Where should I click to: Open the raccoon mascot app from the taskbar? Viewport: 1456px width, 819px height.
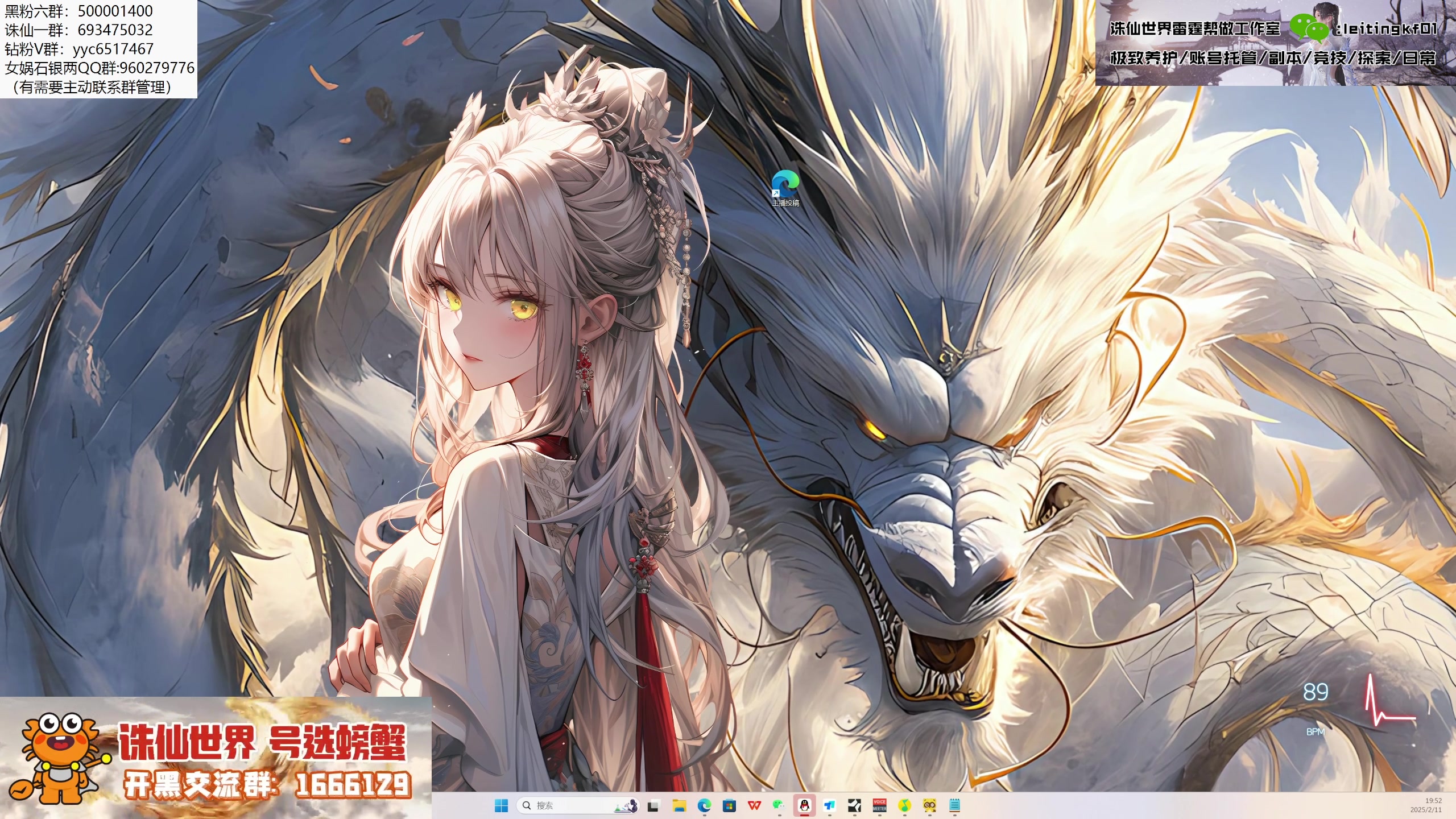(928, 806)
